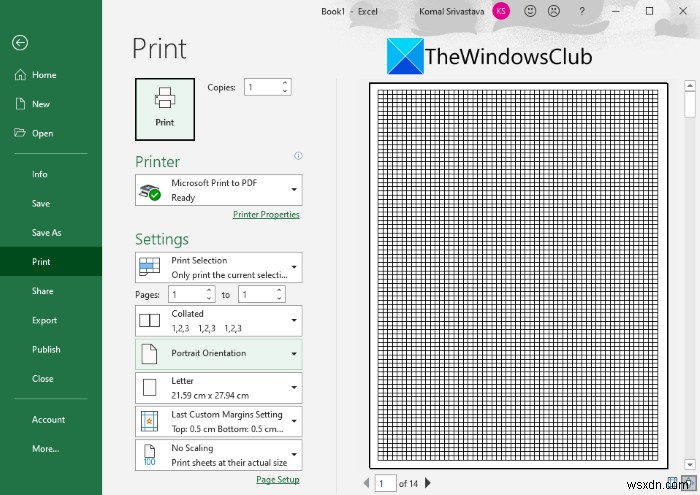Click the Pages to field

click(x=257, y=295)
